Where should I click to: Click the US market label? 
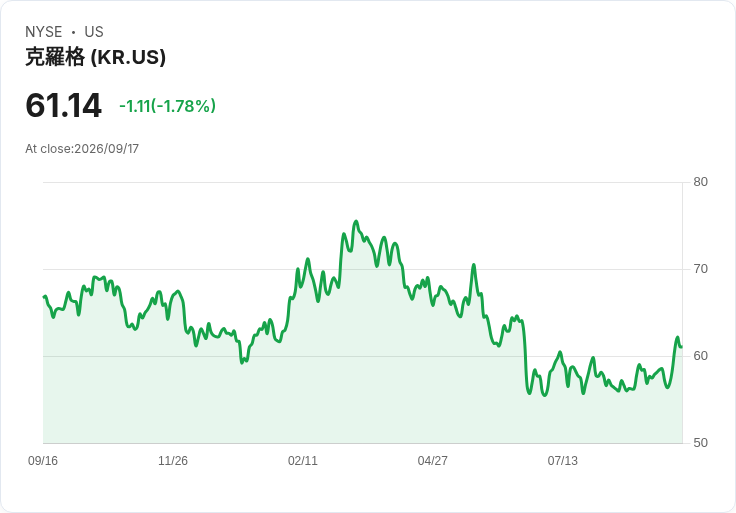pos(94,32)
